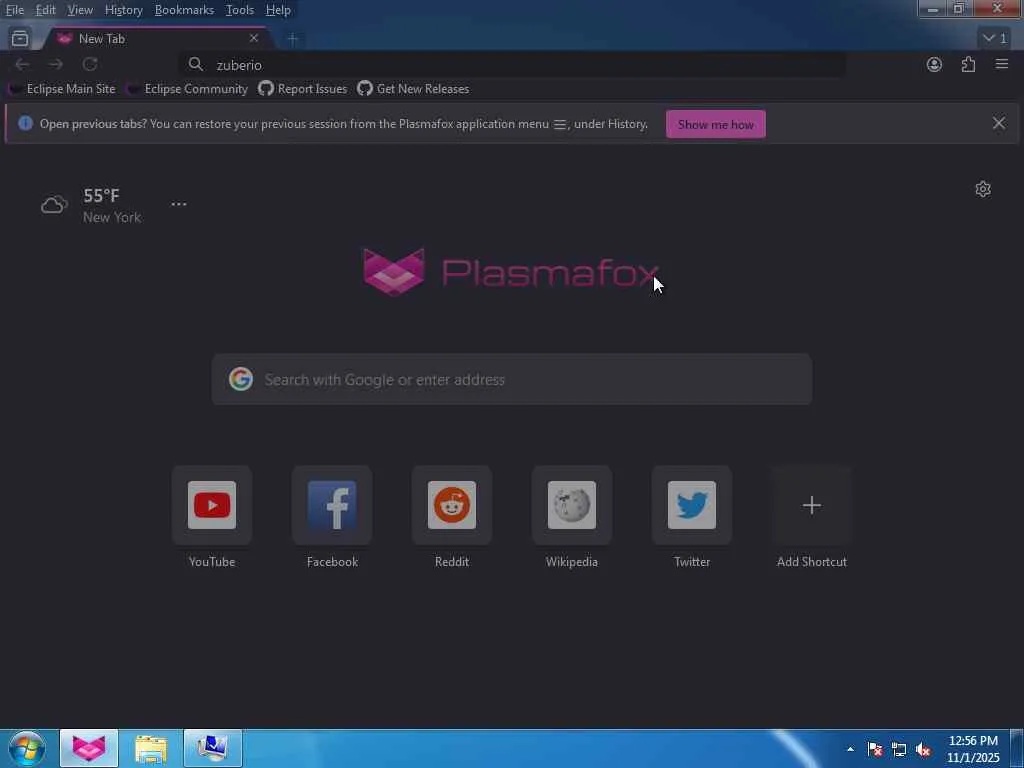
Task: Open the account profile icon
Action: [x=935, y=64]
